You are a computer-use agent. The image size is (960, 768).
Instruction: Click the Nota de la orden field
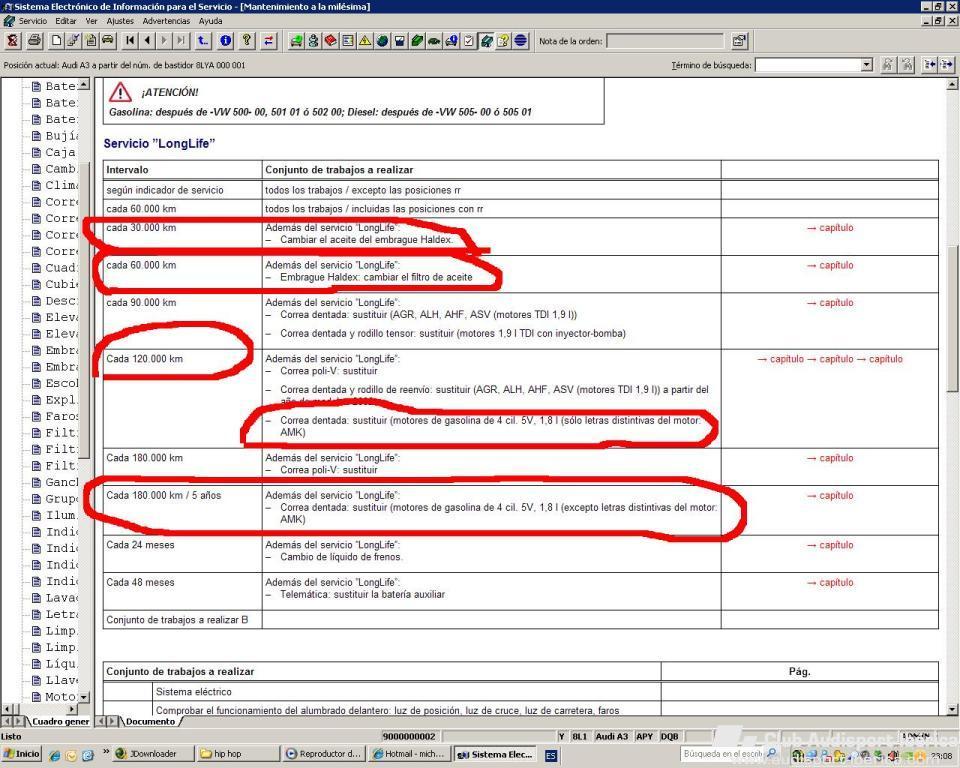pyautogui.click(x=664, y=41)
